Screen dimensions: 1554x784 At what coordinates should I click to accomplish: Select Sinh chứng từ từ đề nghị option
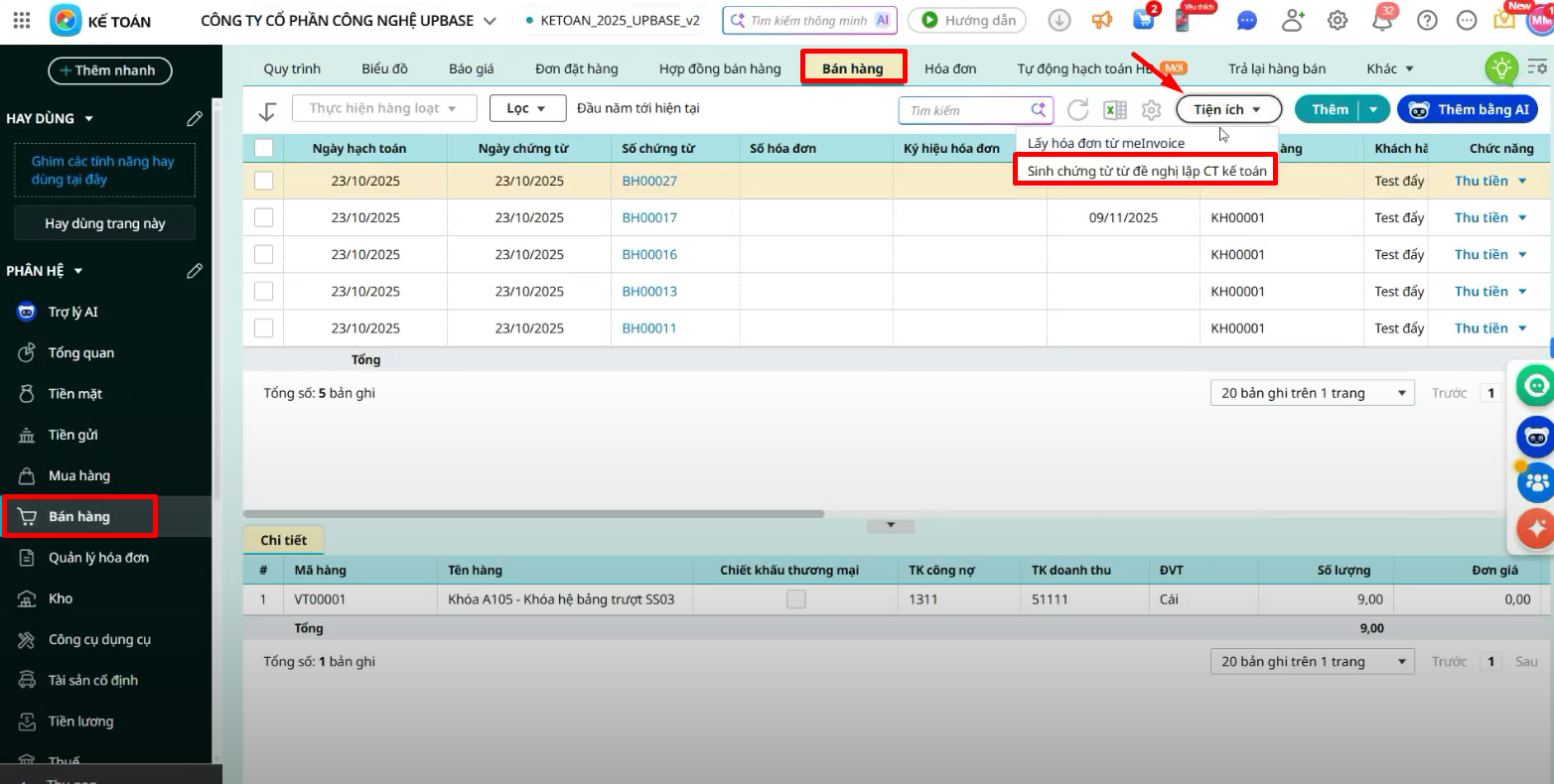tap(1146, 171)
